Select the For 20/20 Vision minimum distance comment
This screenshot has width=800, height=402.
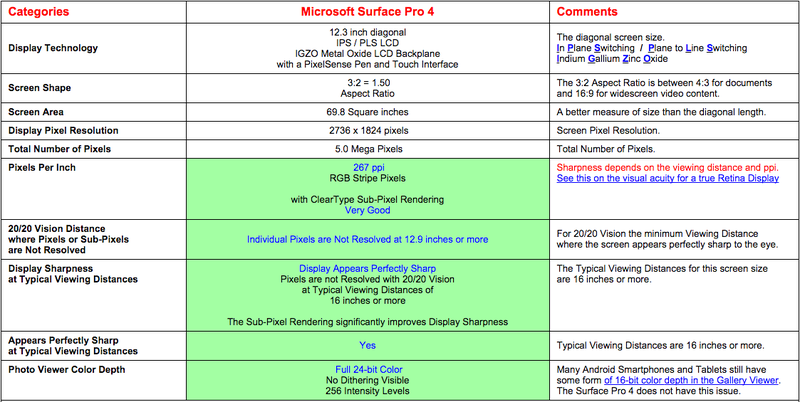[x=667, y=239]
